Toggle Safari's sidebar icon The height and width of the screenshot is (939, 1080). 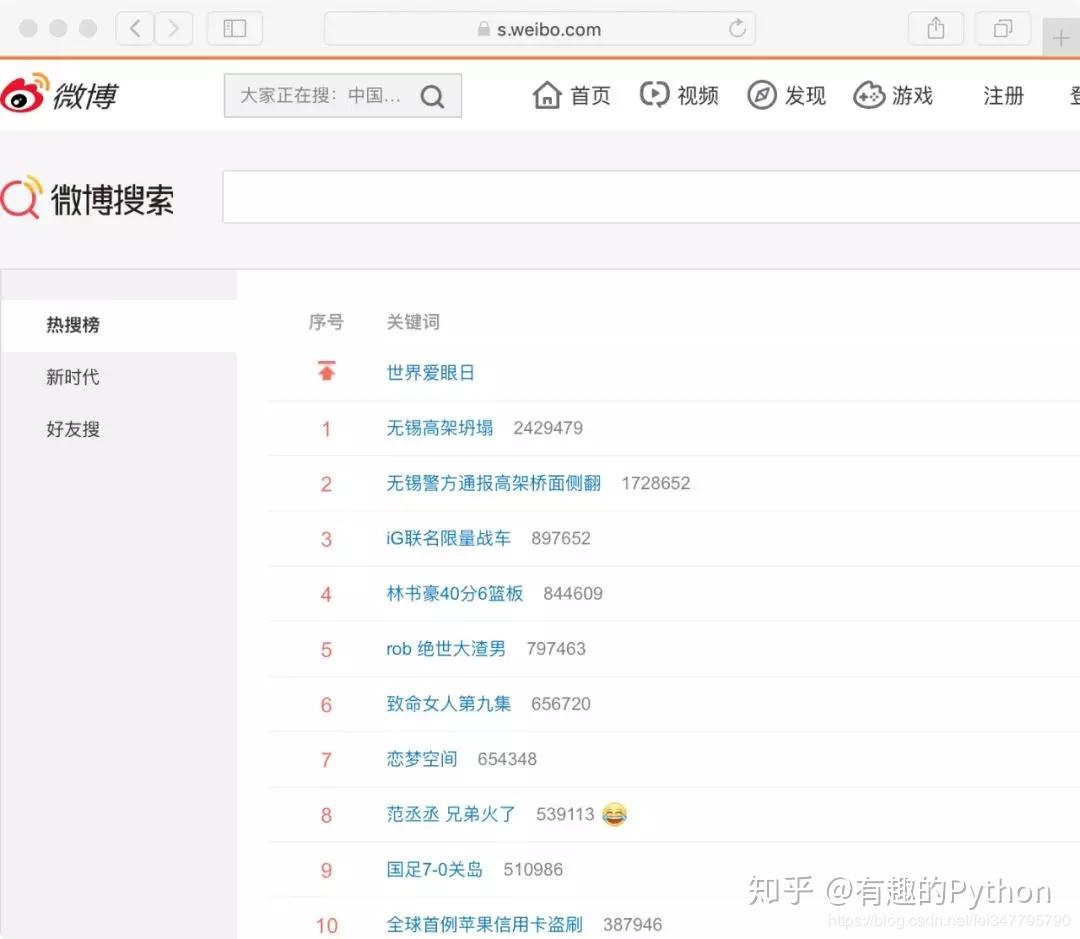pos(235,28)
